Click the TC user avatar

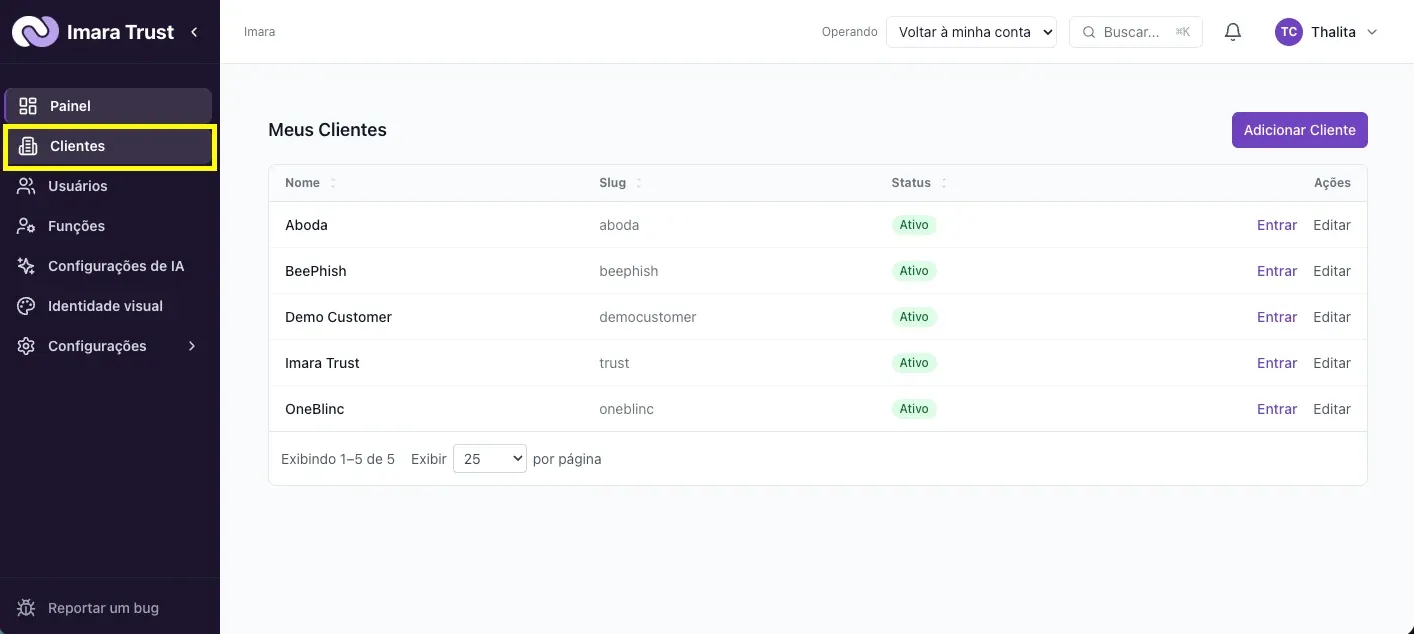click(x=1289, y=32)
